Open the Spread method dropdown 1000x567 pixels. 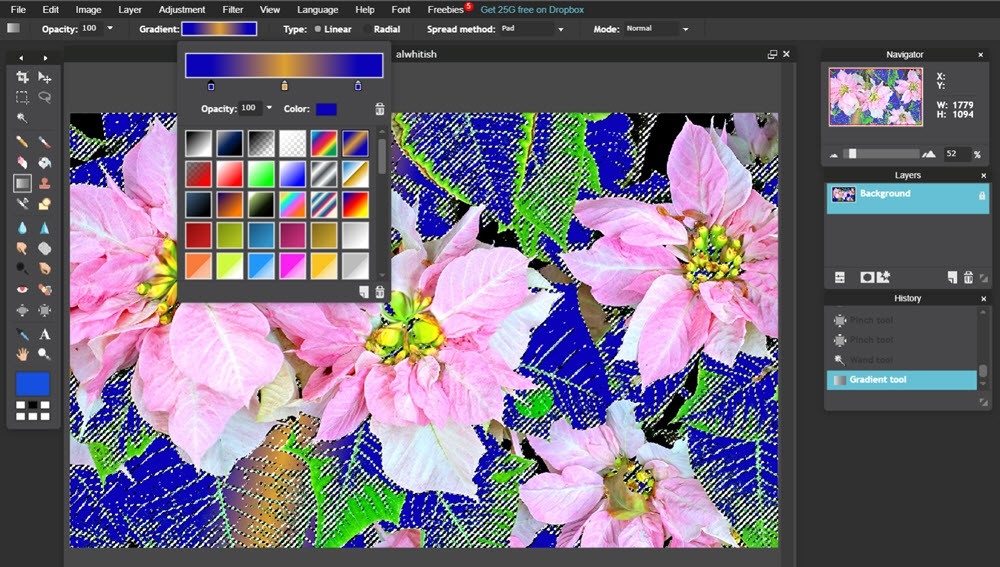pos(532,29)
